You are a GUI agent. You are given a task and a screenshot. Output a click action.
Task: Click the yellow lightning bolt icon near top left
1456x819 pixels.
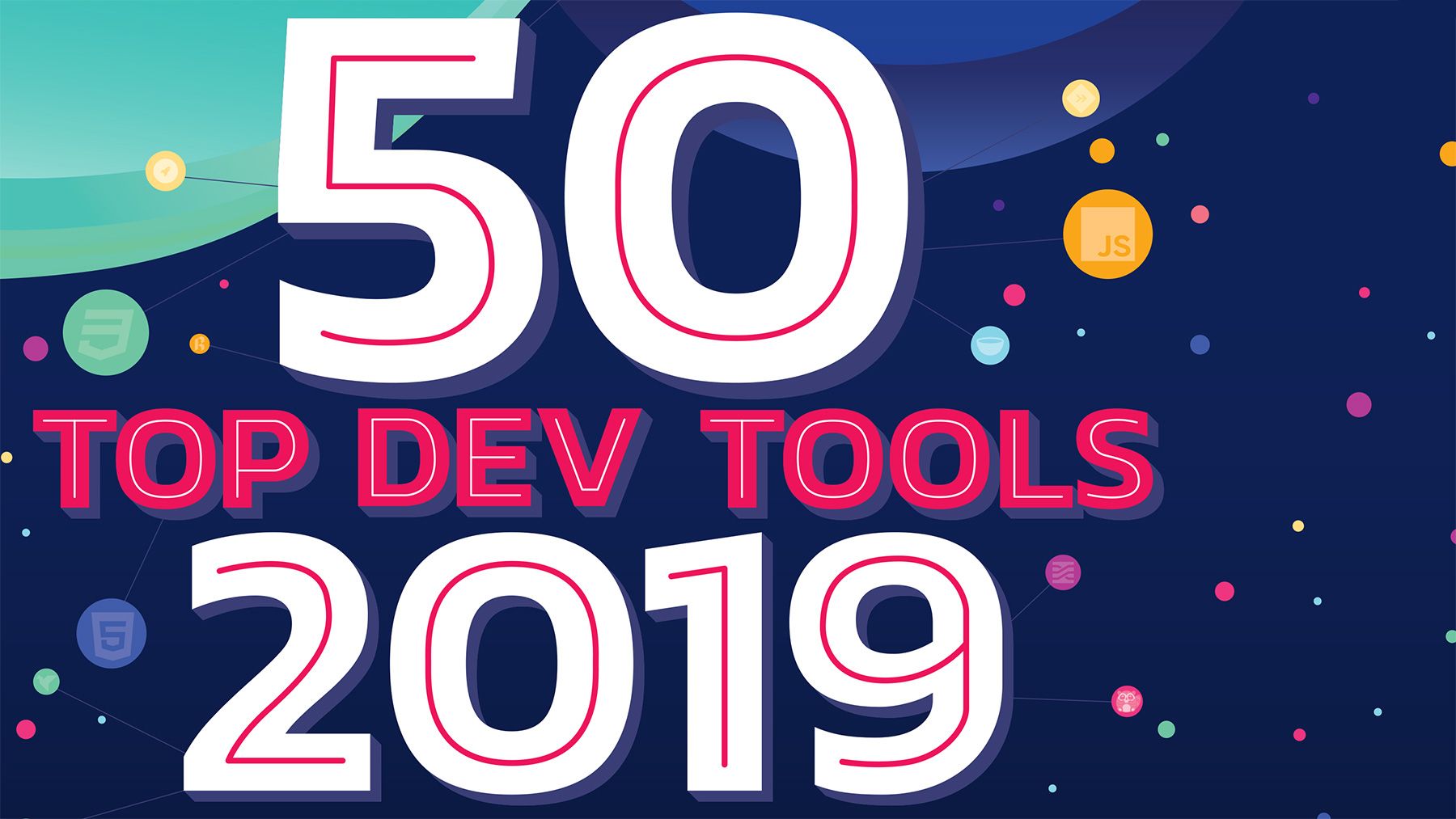165,171
